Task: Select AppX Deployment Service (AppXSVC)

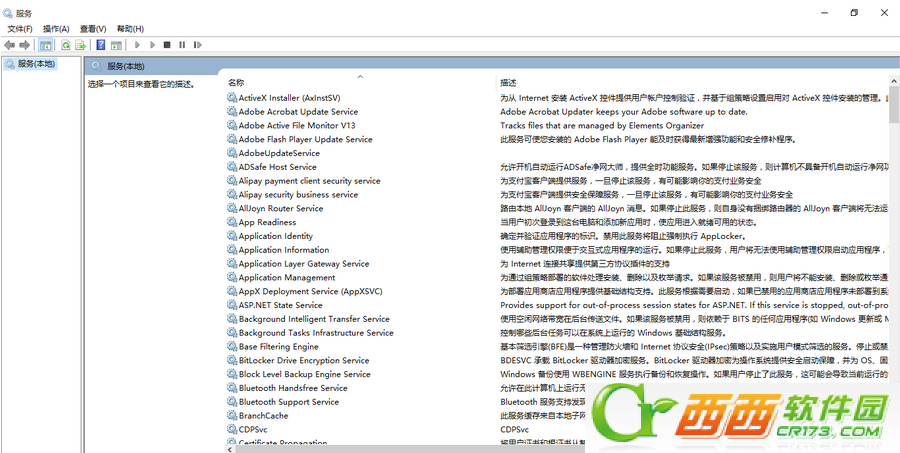Action: click(x=311, y=291)
